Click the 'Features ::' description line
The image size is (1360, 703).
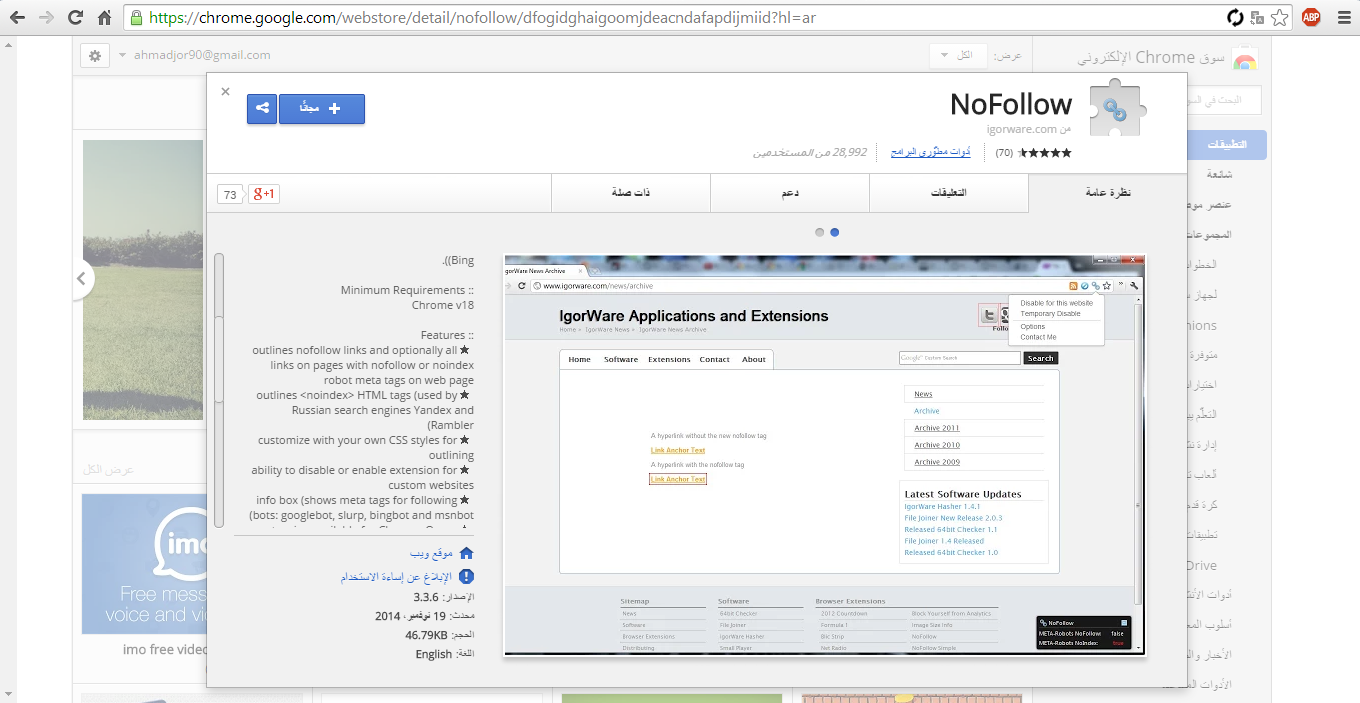(x=447, y=335)
